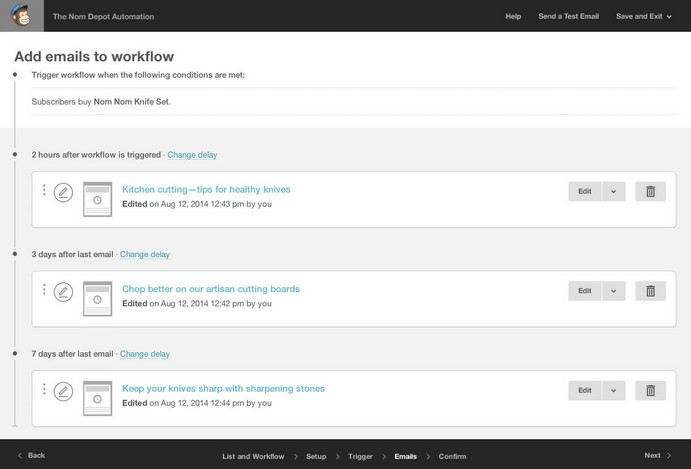Delete the Kitchen cutting email with trash icon
This screenshot has width=691, height=469.
(x=650, y=191)
